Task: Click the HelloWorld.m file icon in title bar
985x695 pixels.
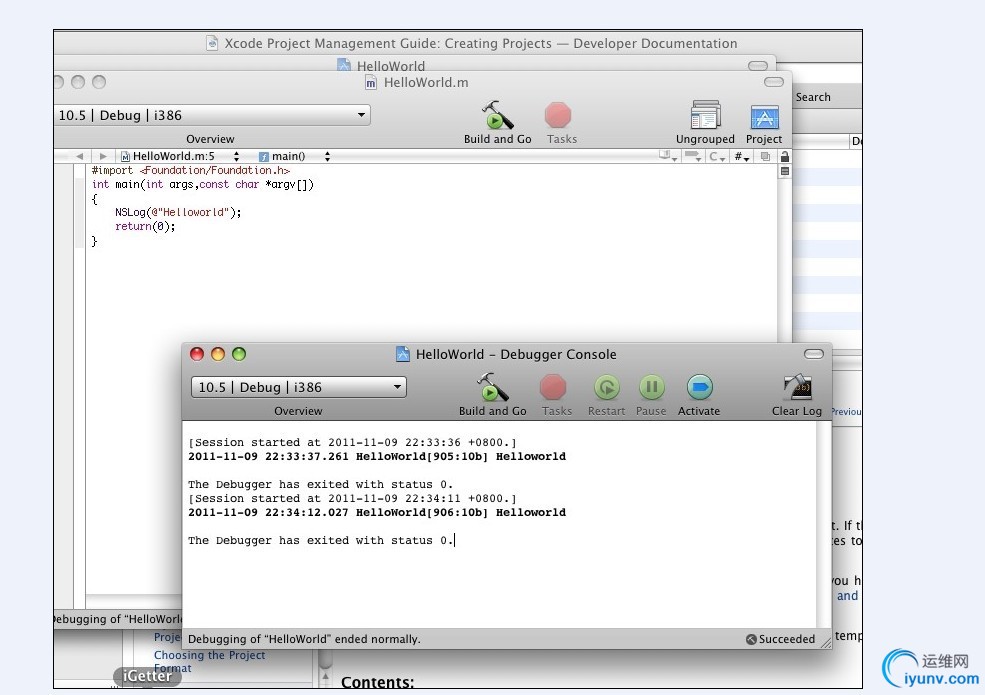Action: (371, 82)
